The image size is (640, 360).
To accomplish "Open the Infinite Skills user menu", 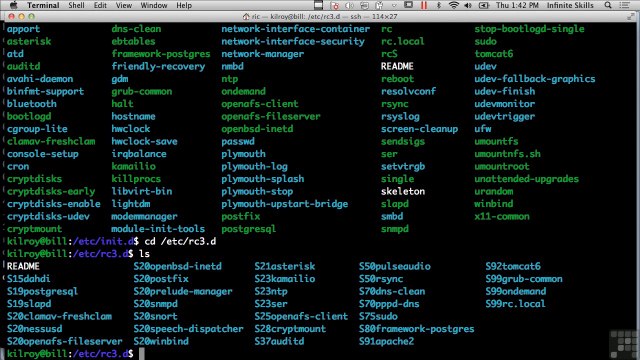I will 570,5.
